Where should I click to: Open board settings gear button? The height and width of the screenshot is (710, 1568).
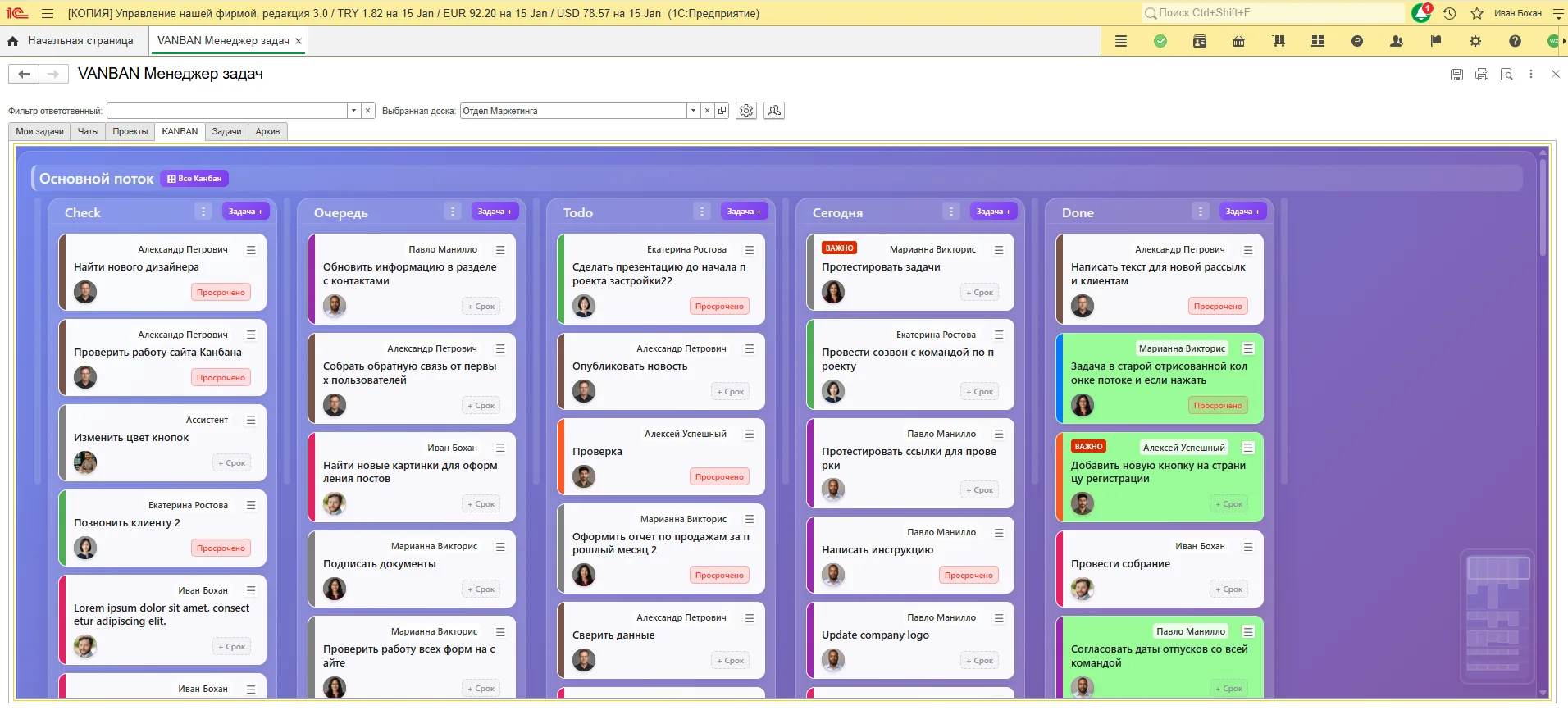[746, 111]
